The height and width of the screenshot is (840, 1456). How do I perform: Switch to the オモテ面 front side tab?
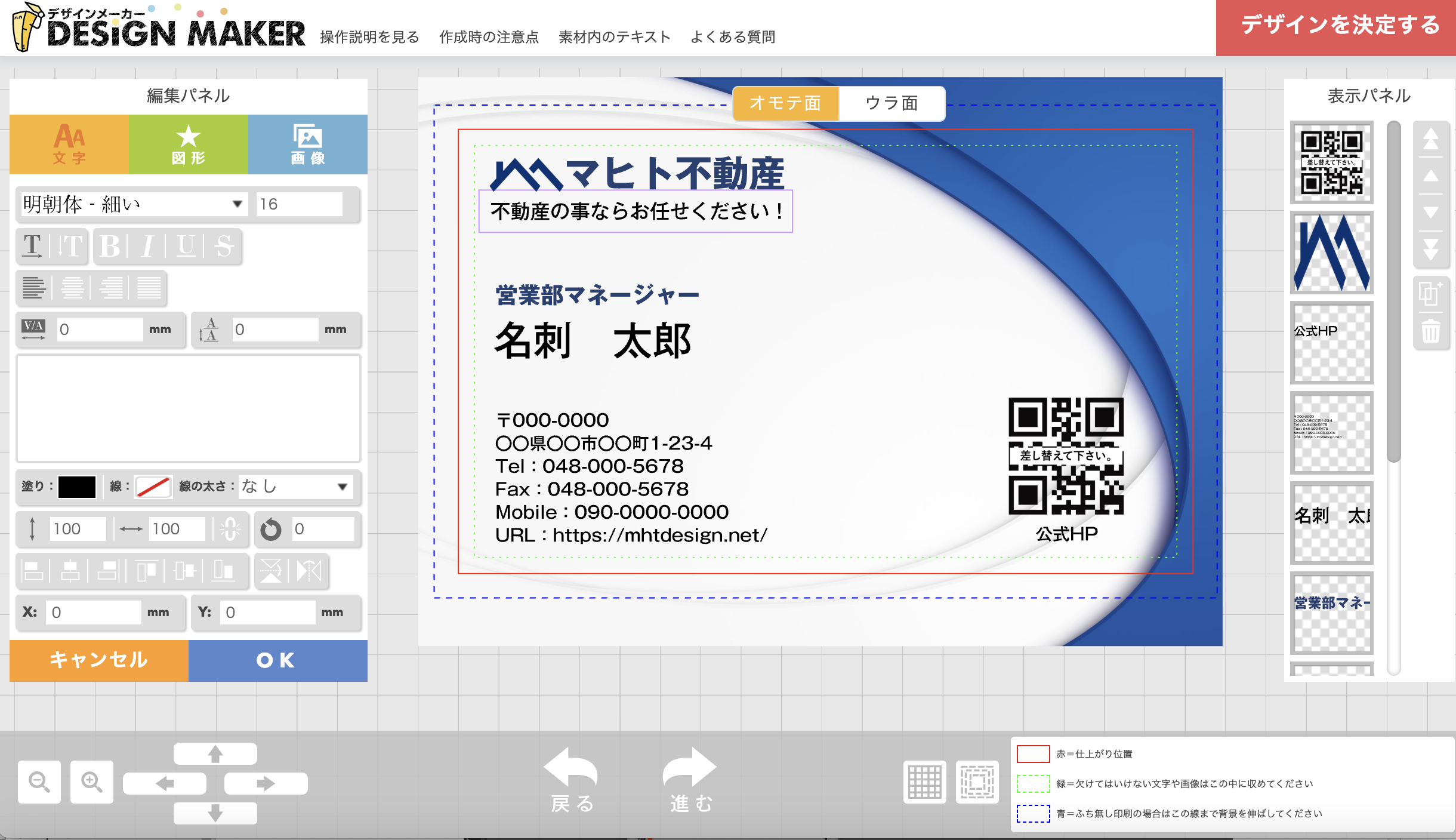[786, 103]
